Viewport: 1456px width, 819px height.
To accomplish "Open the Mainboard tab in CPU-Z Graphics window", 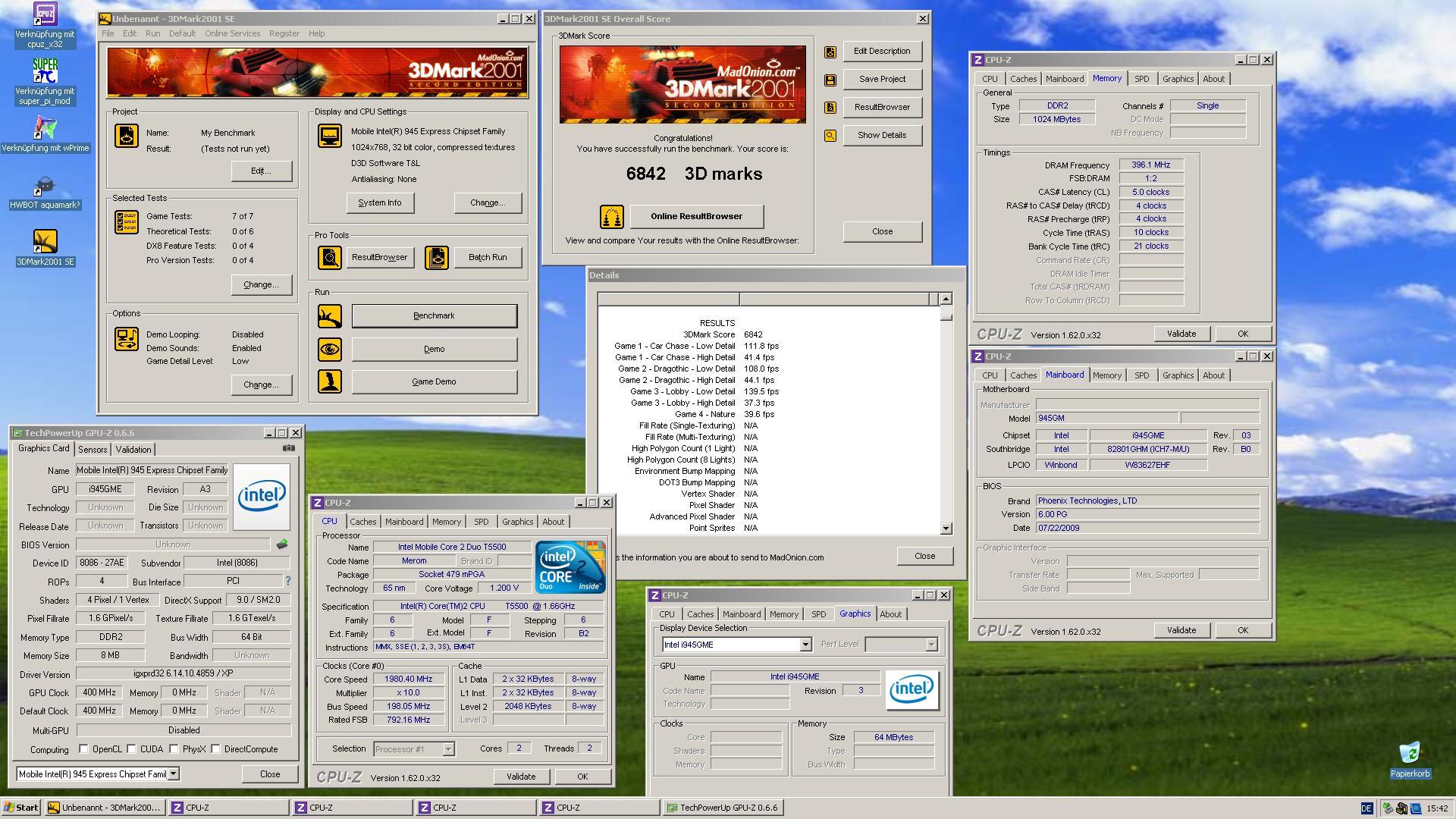I will point(741,614).
